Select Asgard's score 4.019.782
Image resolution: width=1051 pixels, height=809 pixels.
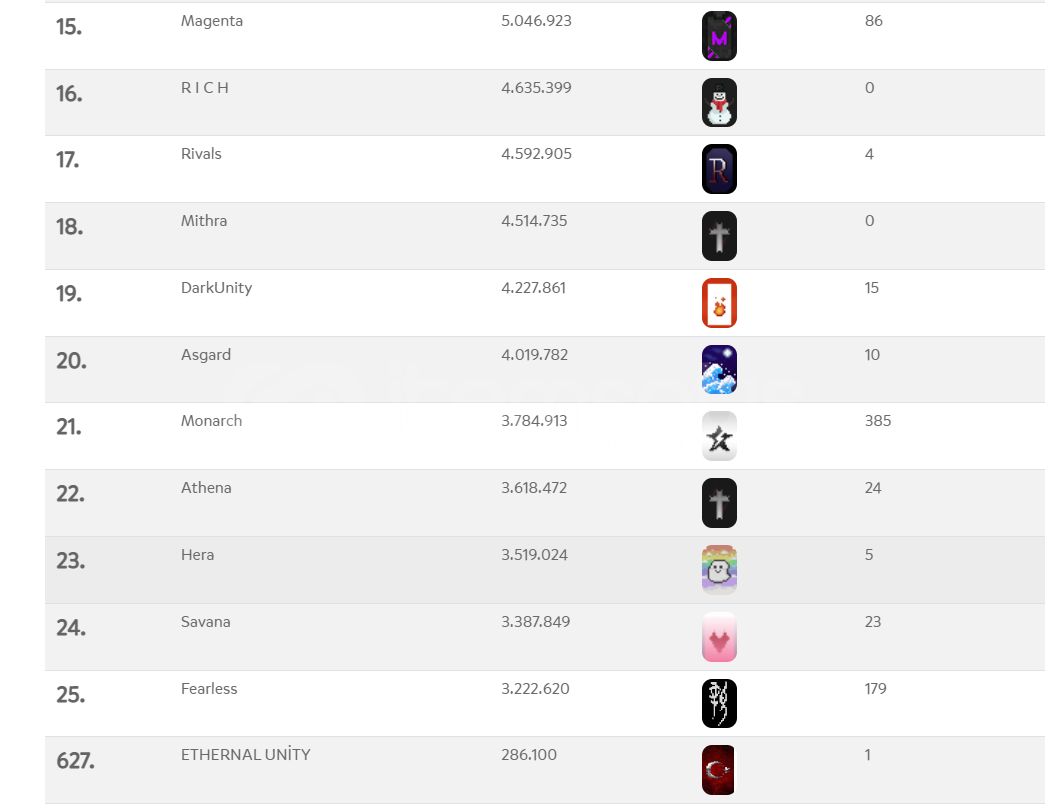(534, 355)
